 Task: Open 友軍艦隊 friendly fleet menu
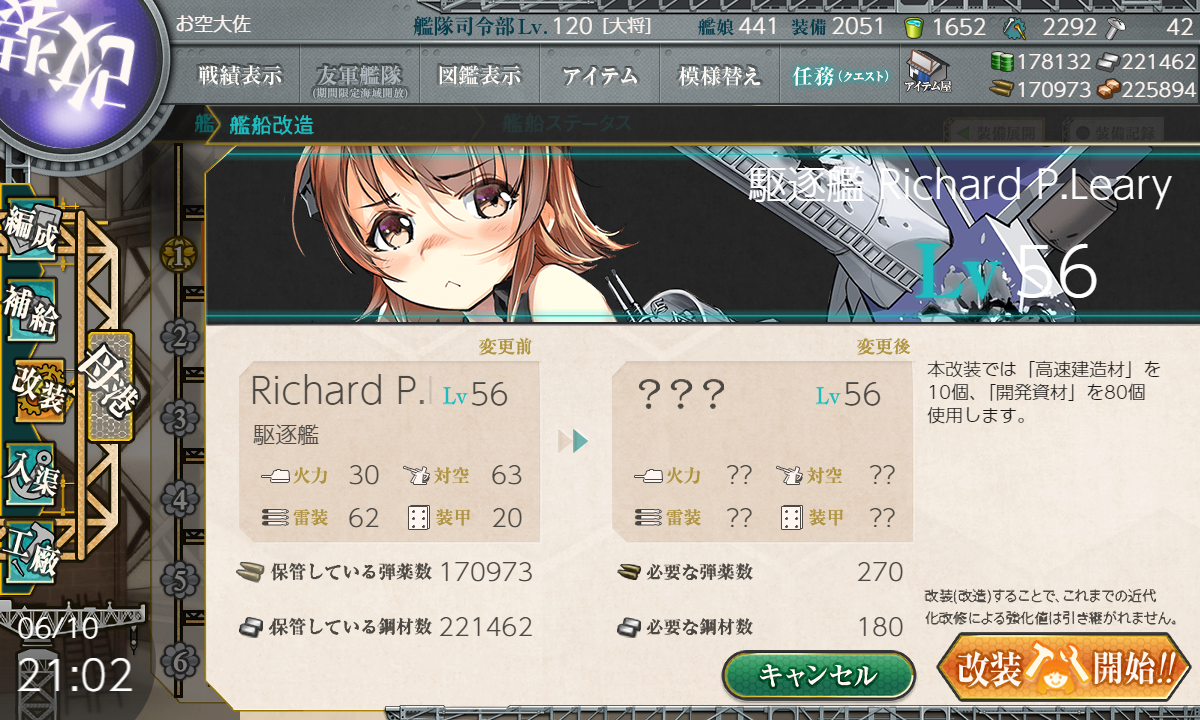click(358, 75)
